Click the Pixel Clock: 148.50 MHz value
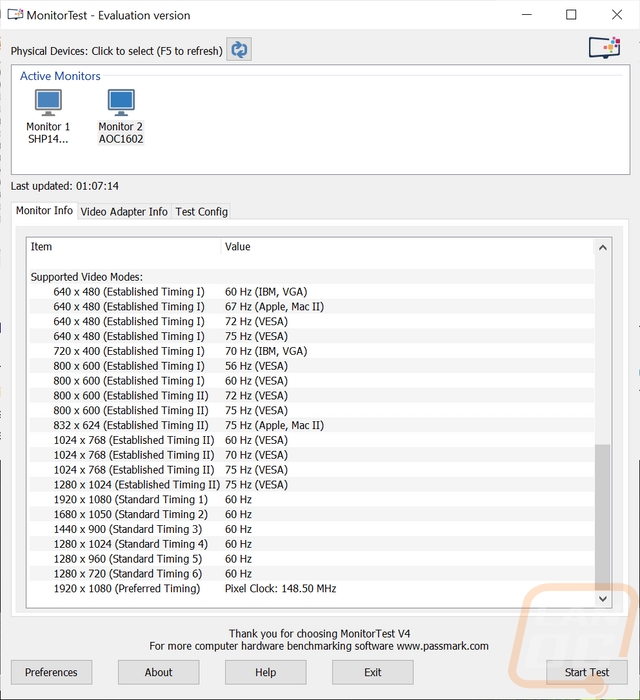 pos(280,588)
